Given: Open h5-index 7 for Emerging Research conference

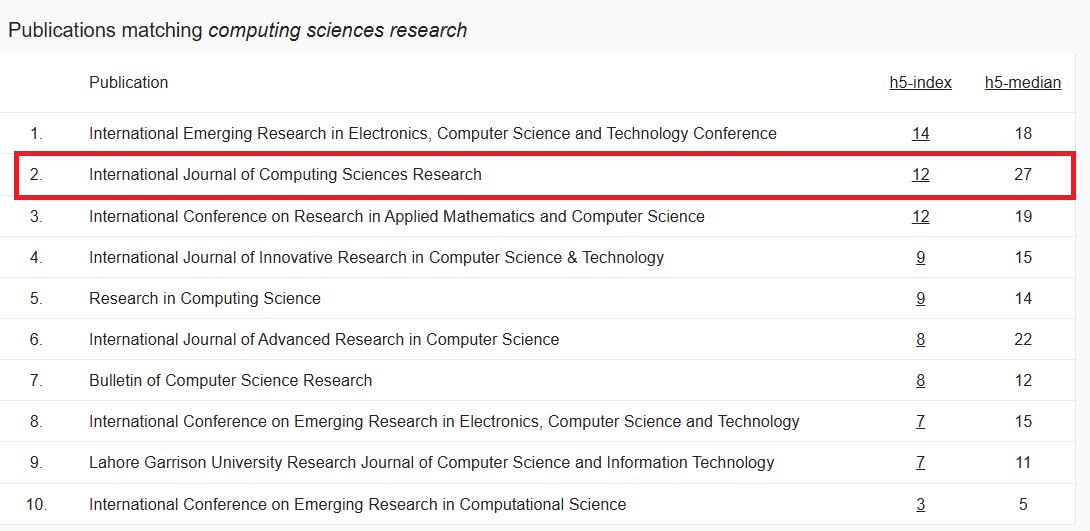Looking at the screenshot, I should (920, 422).
